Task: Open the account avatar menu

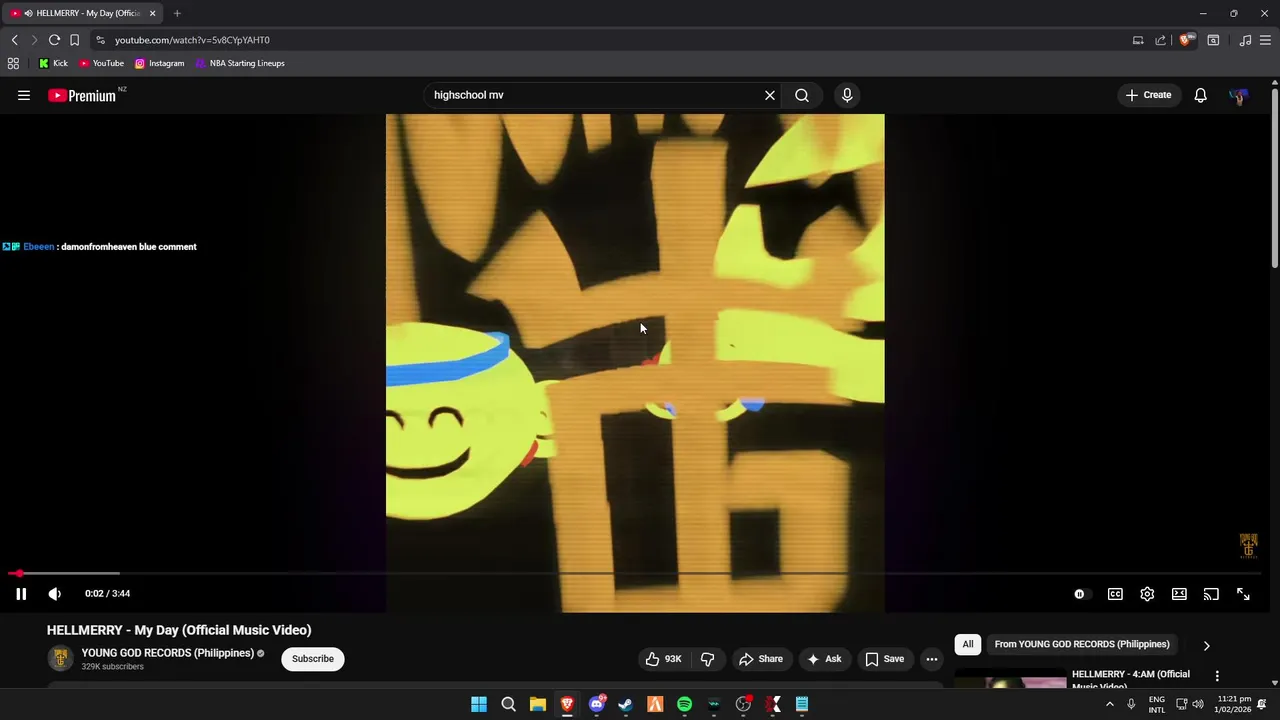Action: [x=1239, y=96]
